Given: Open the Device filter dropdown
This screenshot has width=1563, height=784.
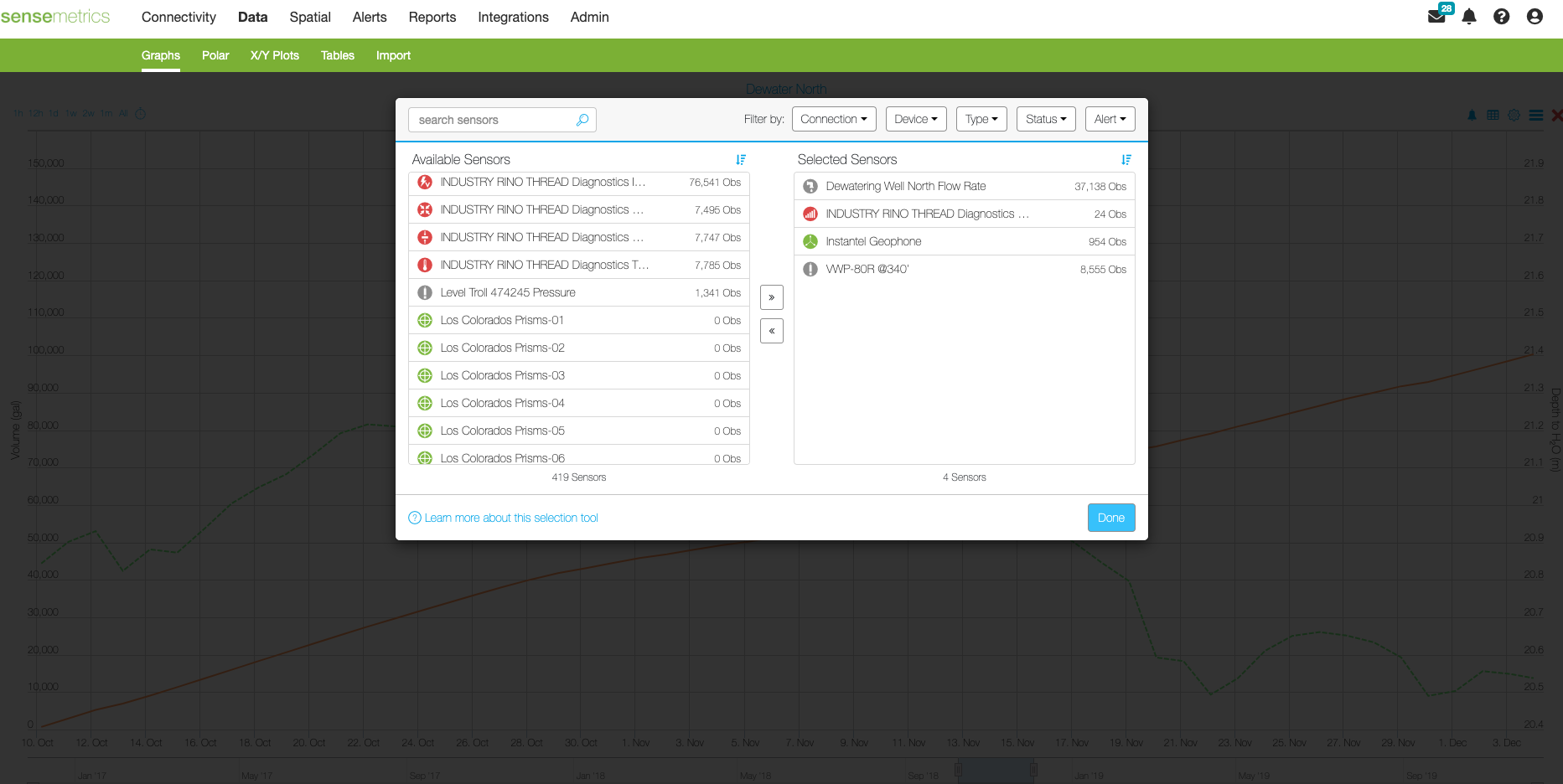Looking at the screenshot, I should pos(916,119).
